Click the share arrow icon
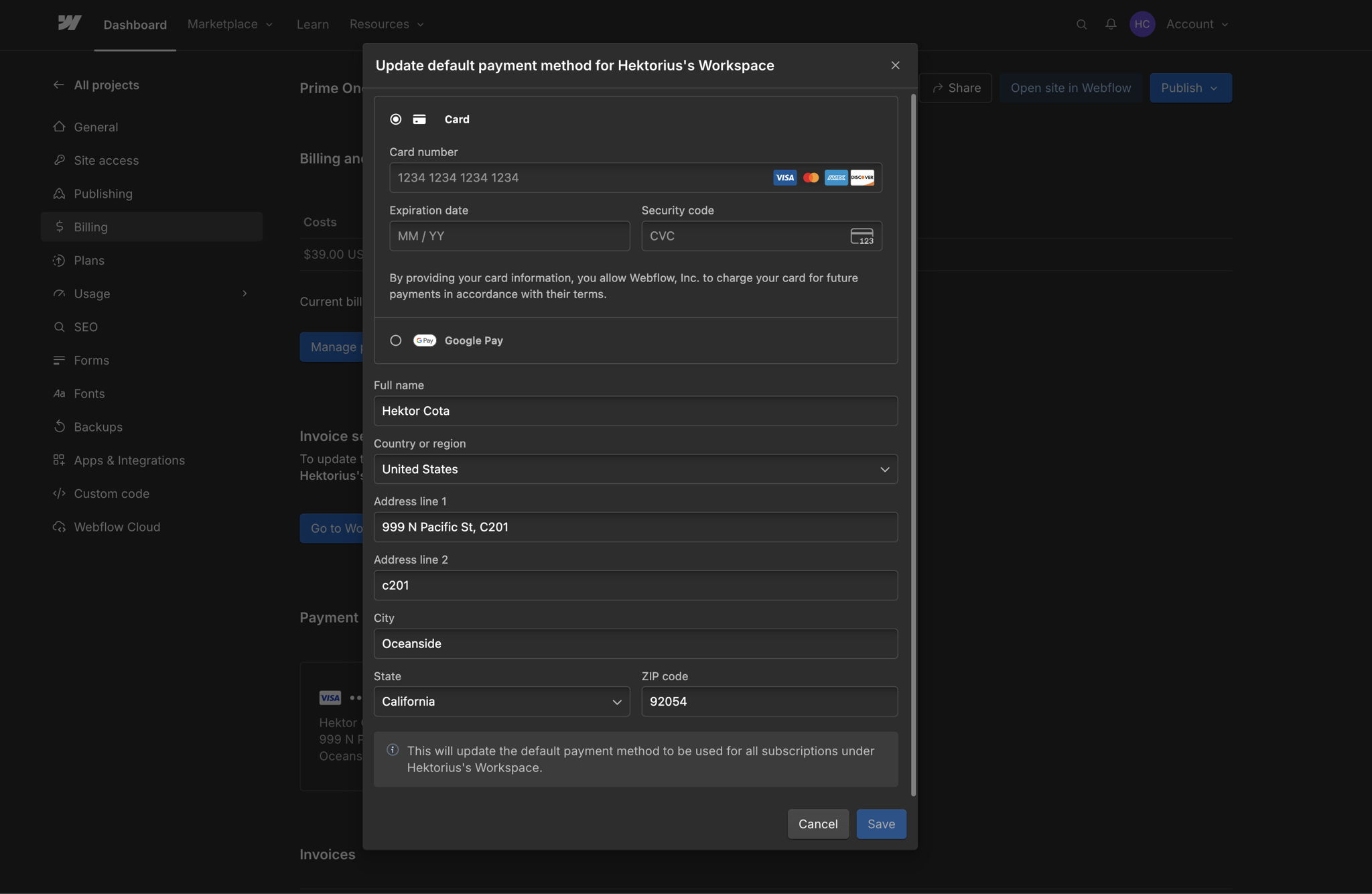1372x894 pixels. 938,88
